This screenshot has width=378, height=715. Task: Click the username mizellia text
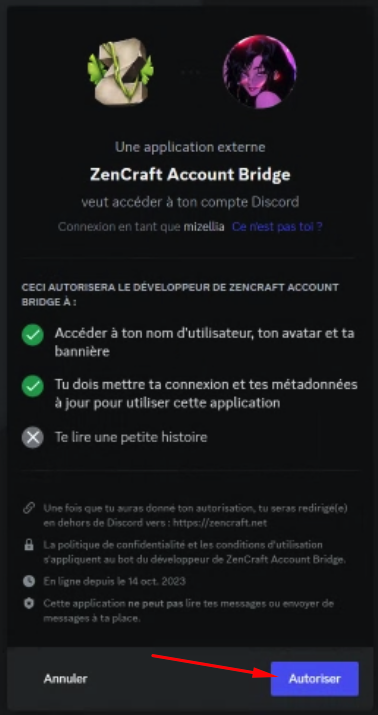click(204, 227)
